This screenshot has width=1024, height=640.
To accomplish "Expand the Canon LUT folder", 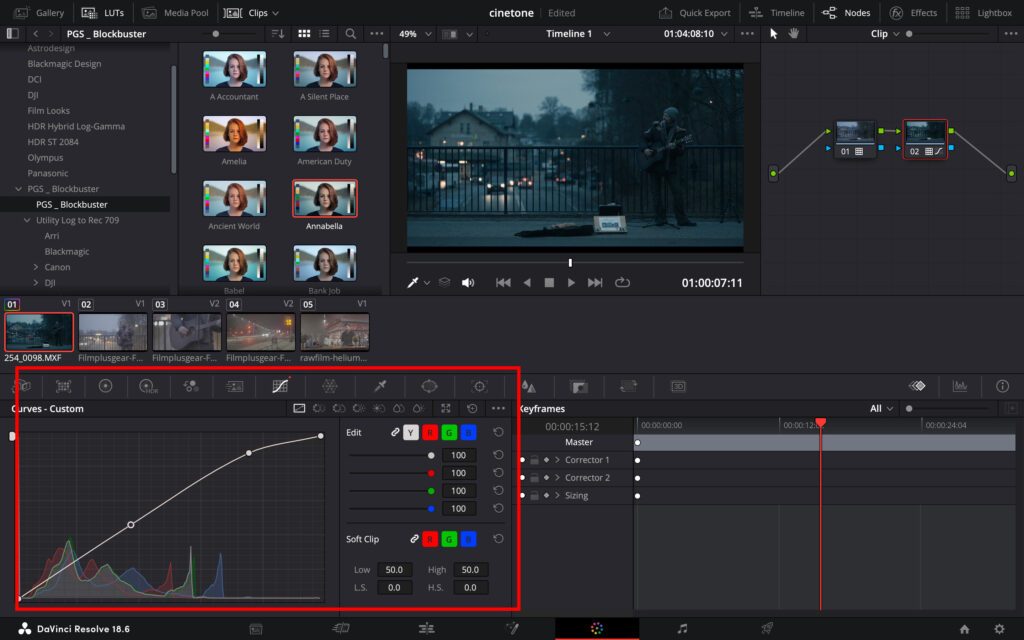I will click(36, 267).
